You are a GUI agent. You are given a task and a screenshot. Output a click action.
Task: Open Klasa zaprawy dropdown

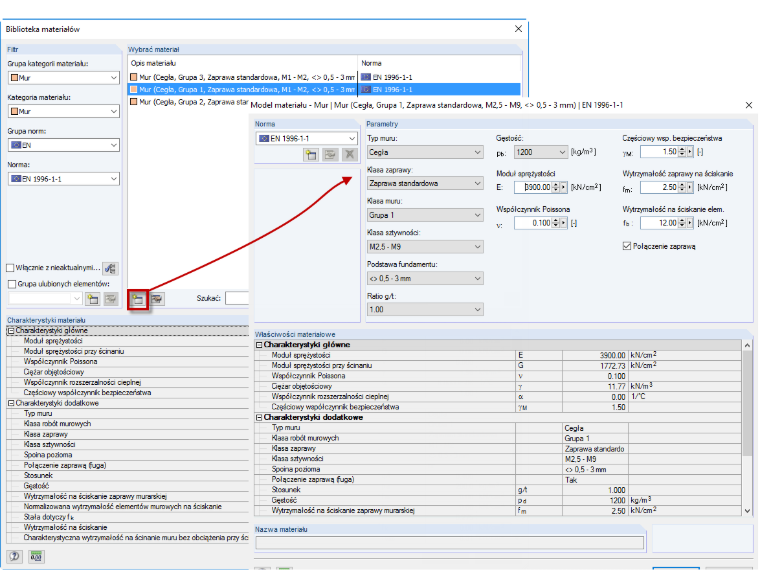coord(477,183)
